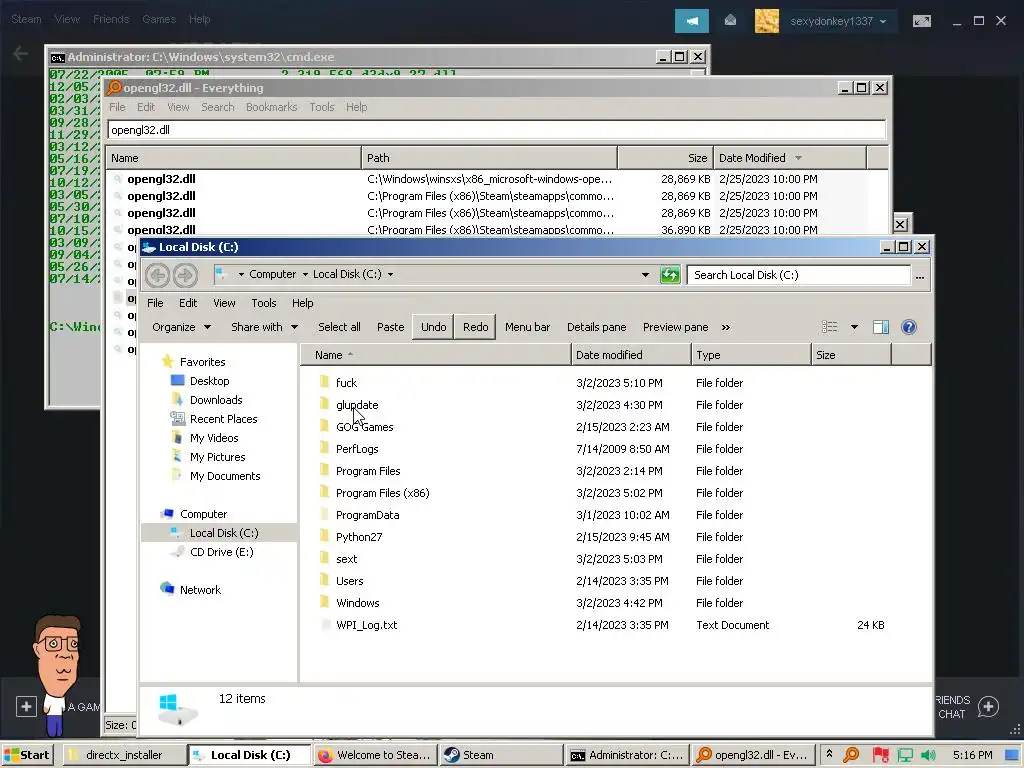
Task: Select the Users folder
Action: coord(349,581)
